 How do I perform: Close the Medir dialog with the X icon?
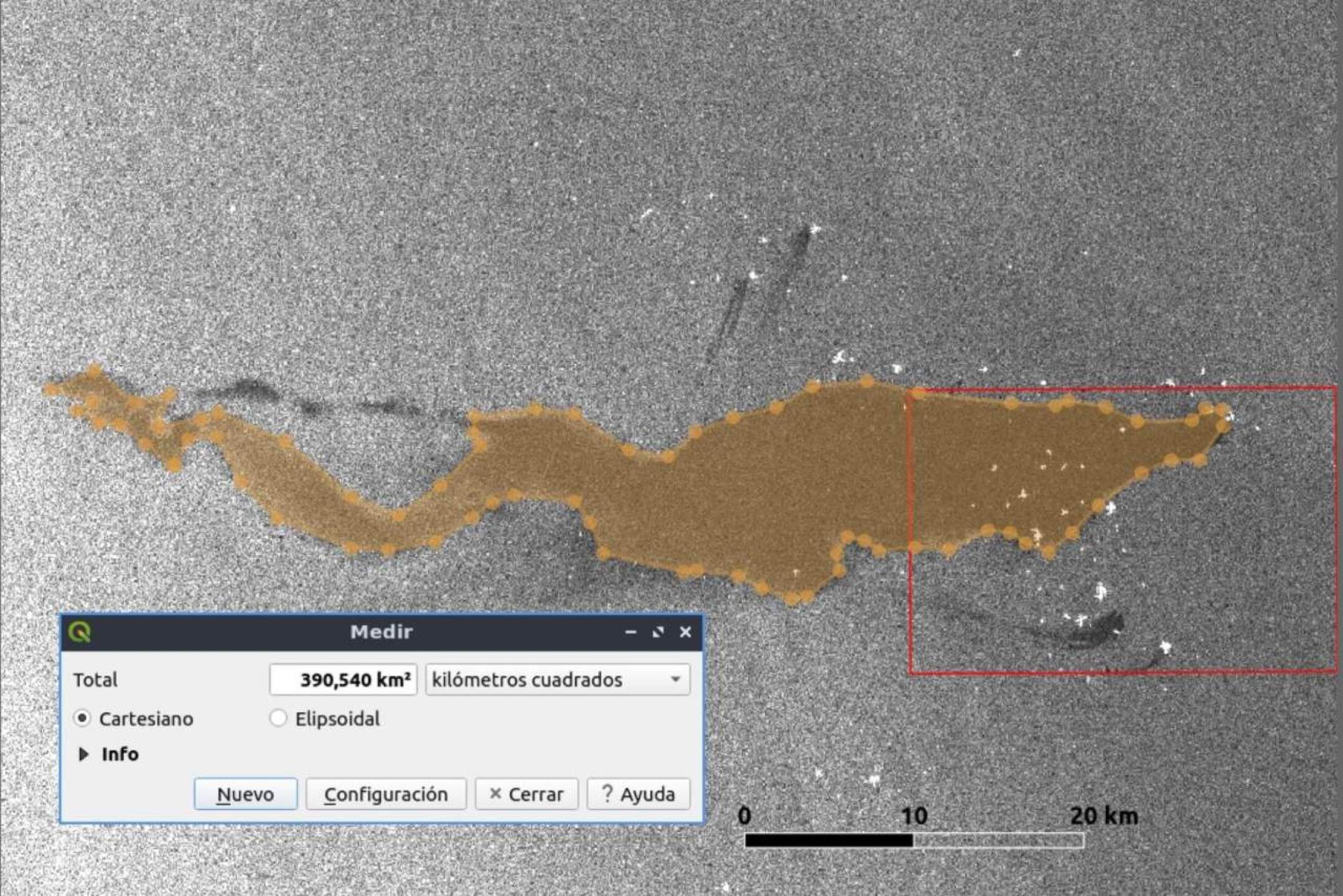click(x=685, y=632)
